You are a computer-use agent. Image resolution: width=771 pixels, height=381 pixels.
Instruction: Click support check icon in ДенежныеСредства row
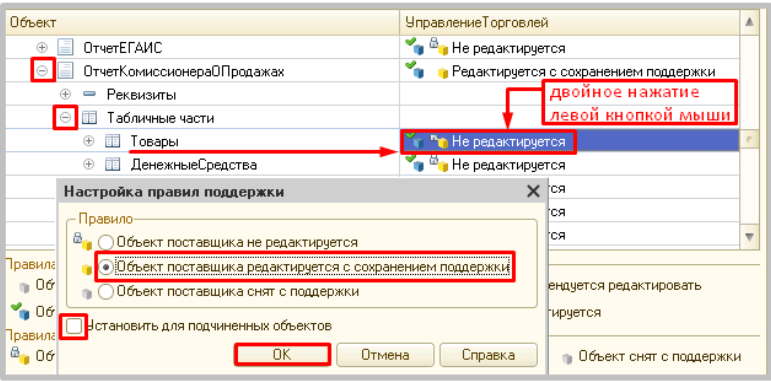(415, 163)
